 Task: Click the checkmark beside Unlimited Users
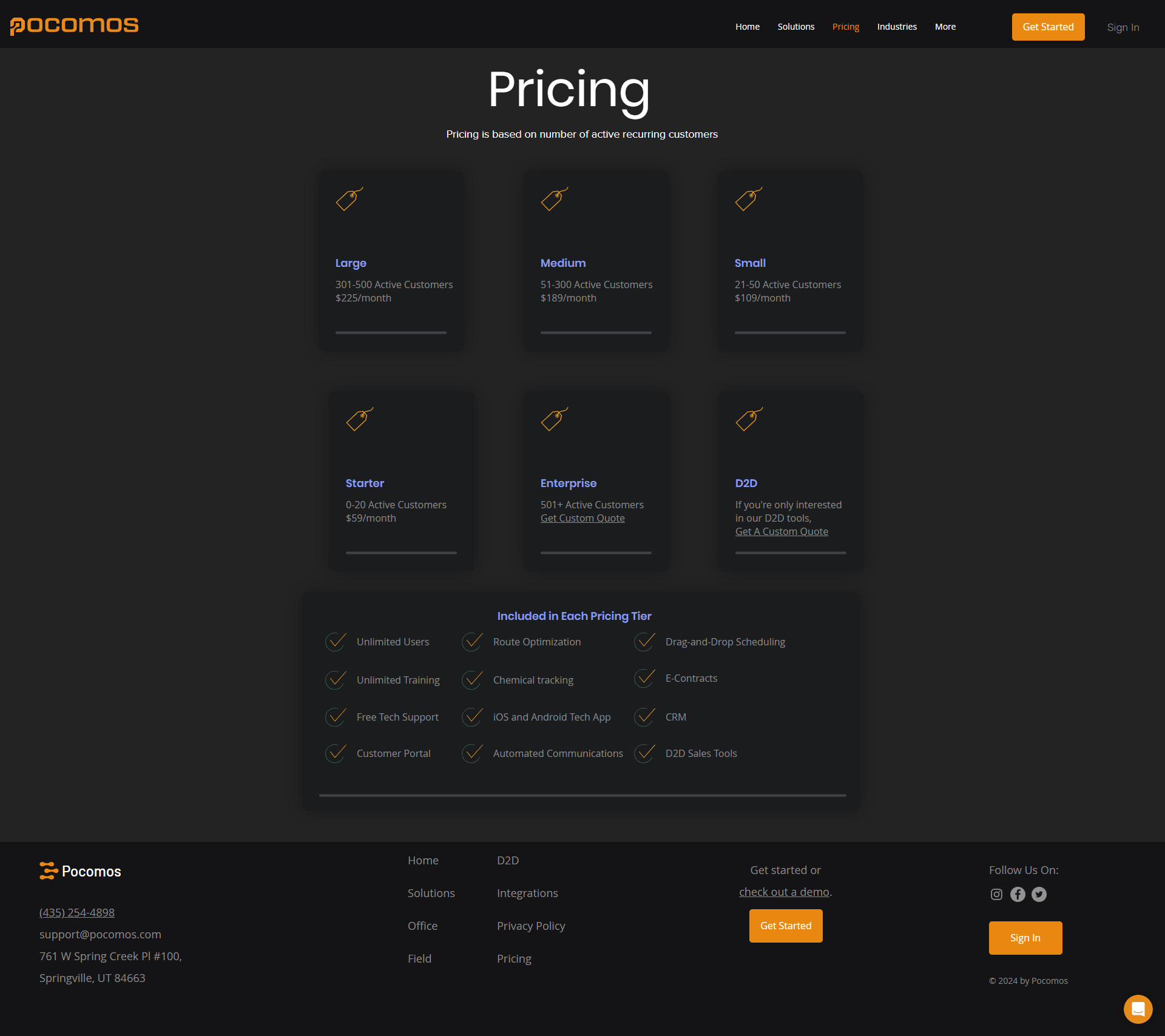pos(336,642)
